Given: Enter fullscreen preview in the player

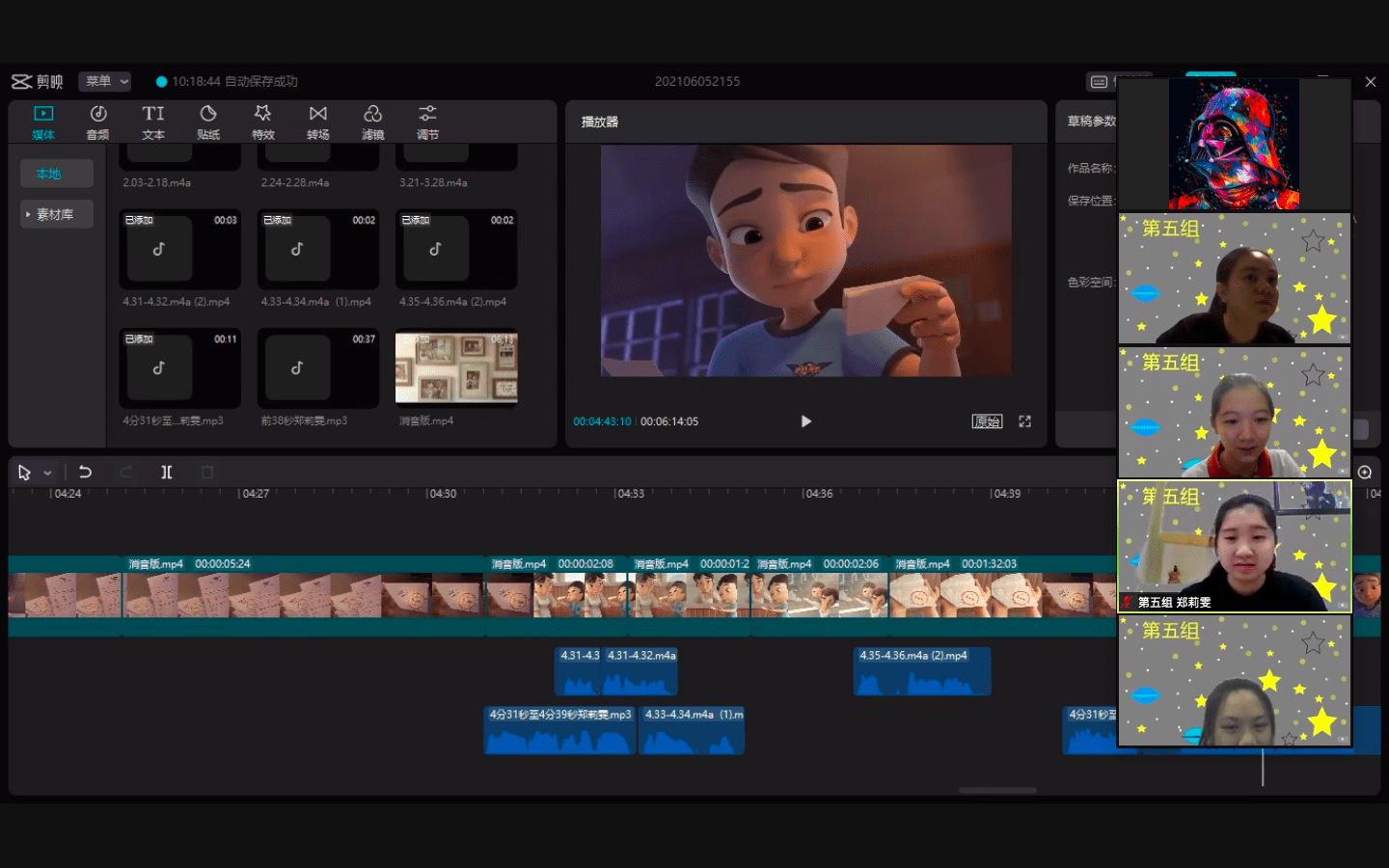Looking at the screenshot, I should [1025, 421].
